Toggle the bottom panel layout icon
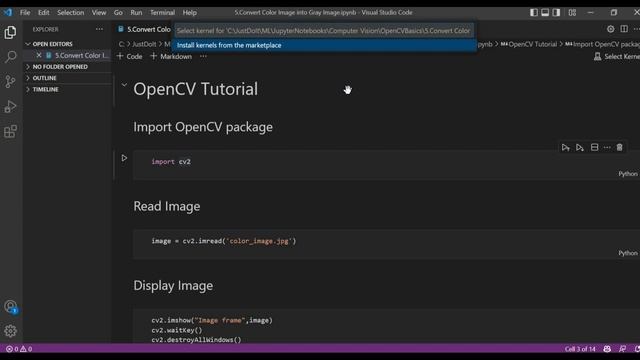This screenshot has width=640, height=360. point(545,13)
